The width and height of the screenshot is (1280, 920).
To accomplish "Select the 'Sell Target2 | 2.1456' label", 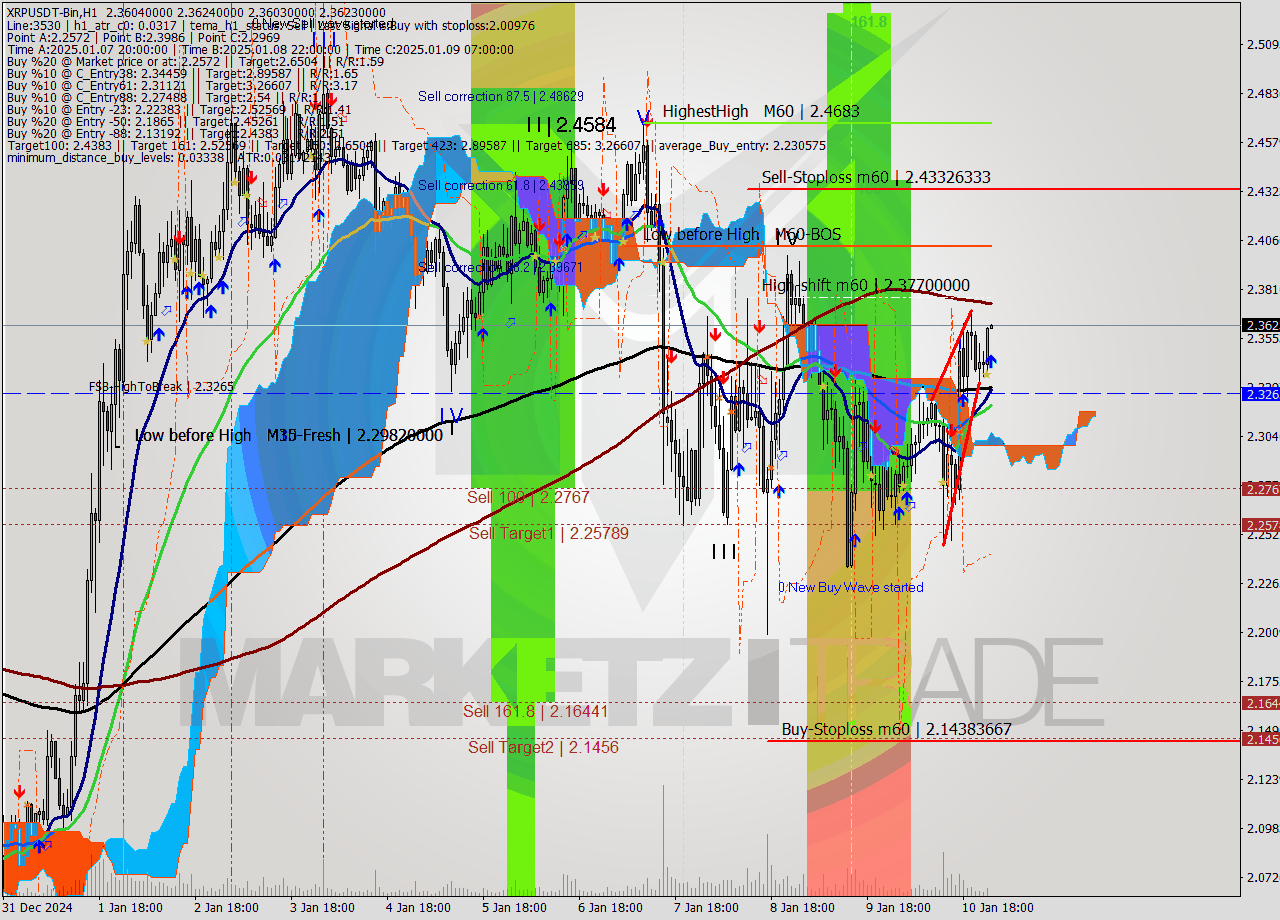I will tap(543, 747).
